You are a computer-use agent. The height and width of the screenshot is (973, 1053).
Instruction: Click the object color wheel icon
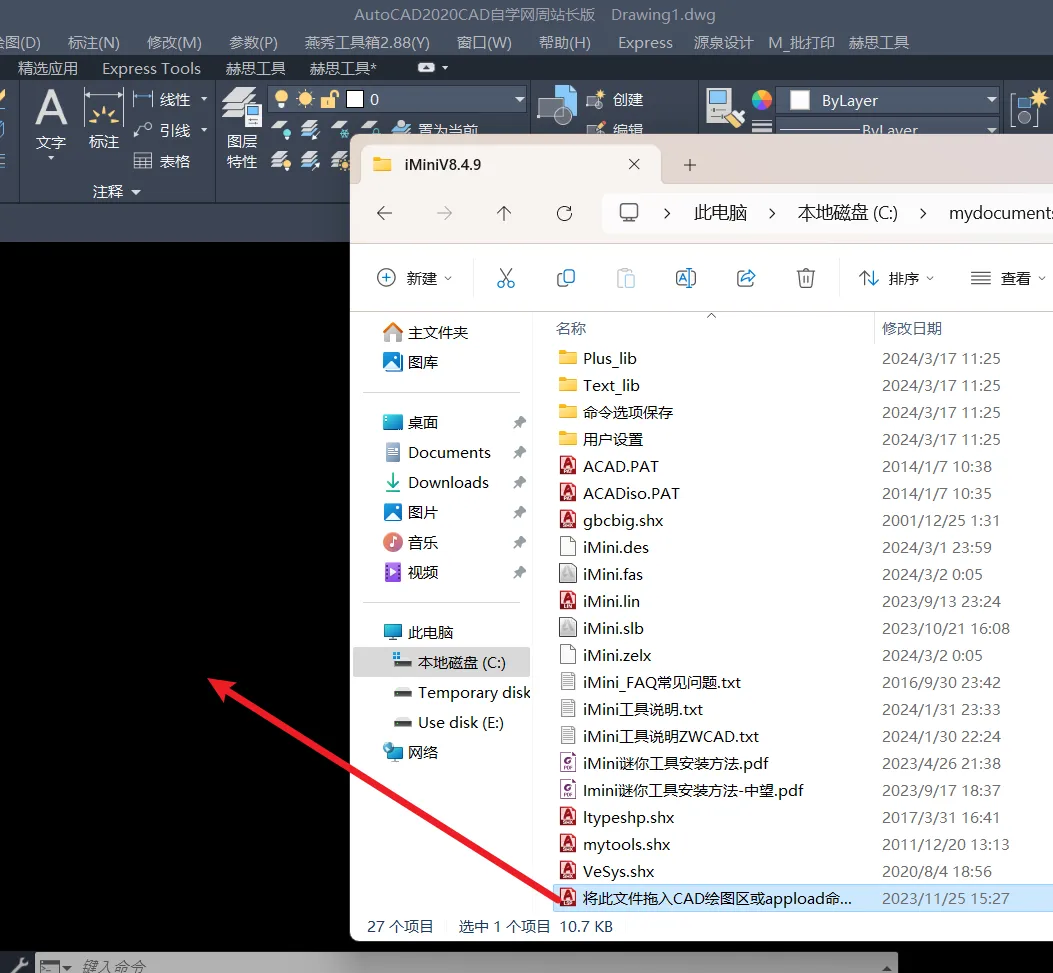[x=762, y=100]
